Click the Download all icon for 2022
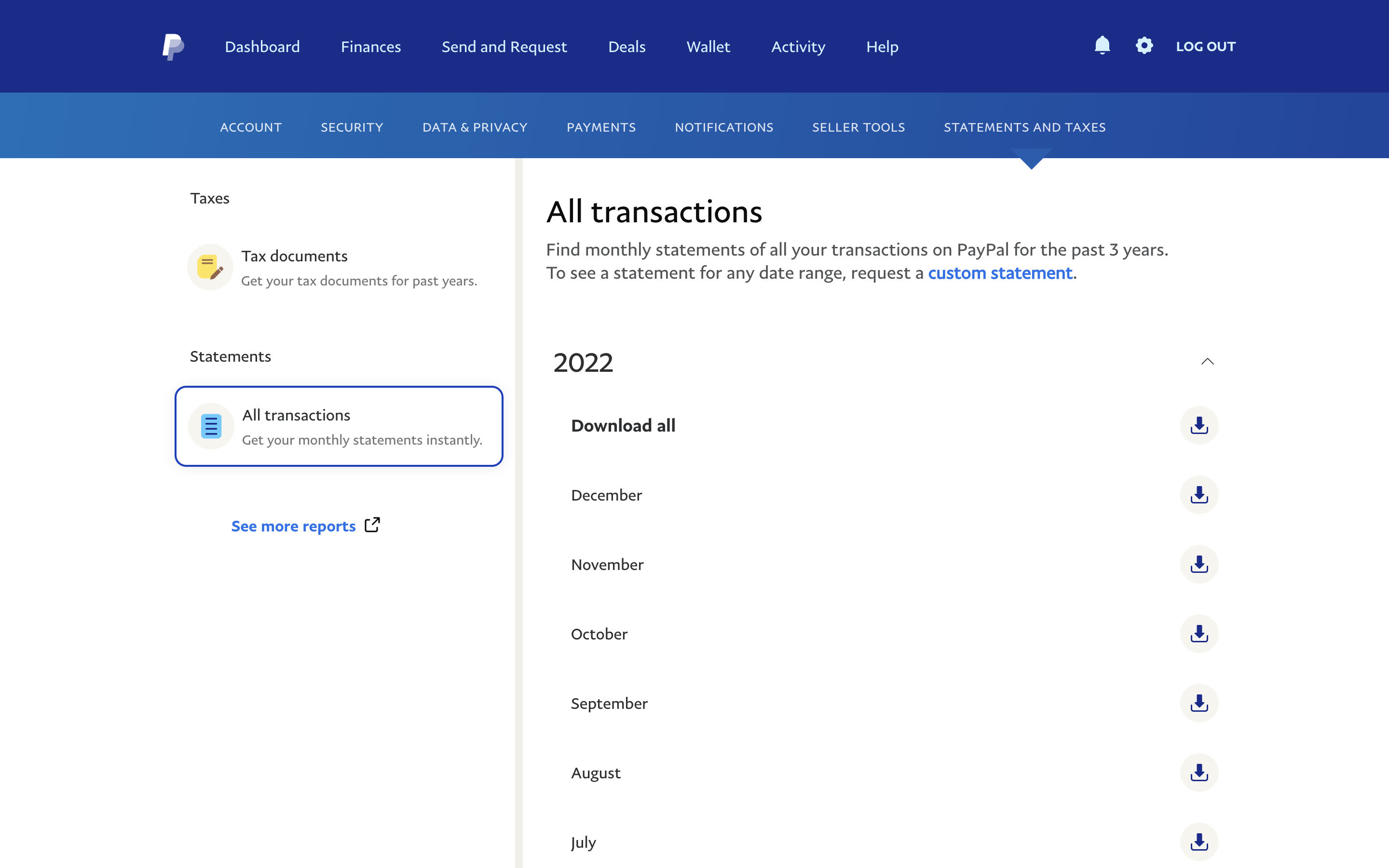The image size is (1389, 868). [x=1199, y=425]
